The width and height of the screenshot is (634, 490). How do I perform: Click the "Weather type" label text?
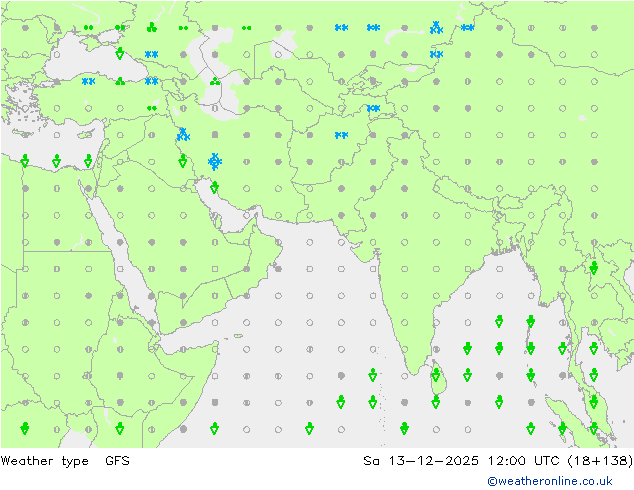tap(45, 461)
